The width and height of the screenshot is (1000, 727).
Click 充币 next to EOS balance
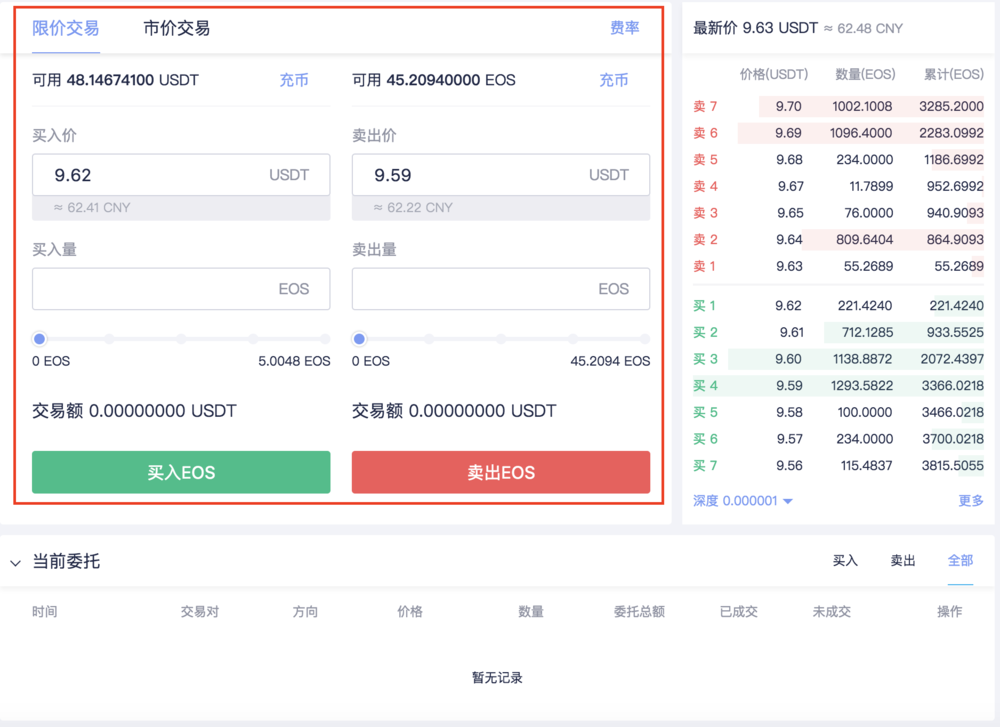coord(615,80)
